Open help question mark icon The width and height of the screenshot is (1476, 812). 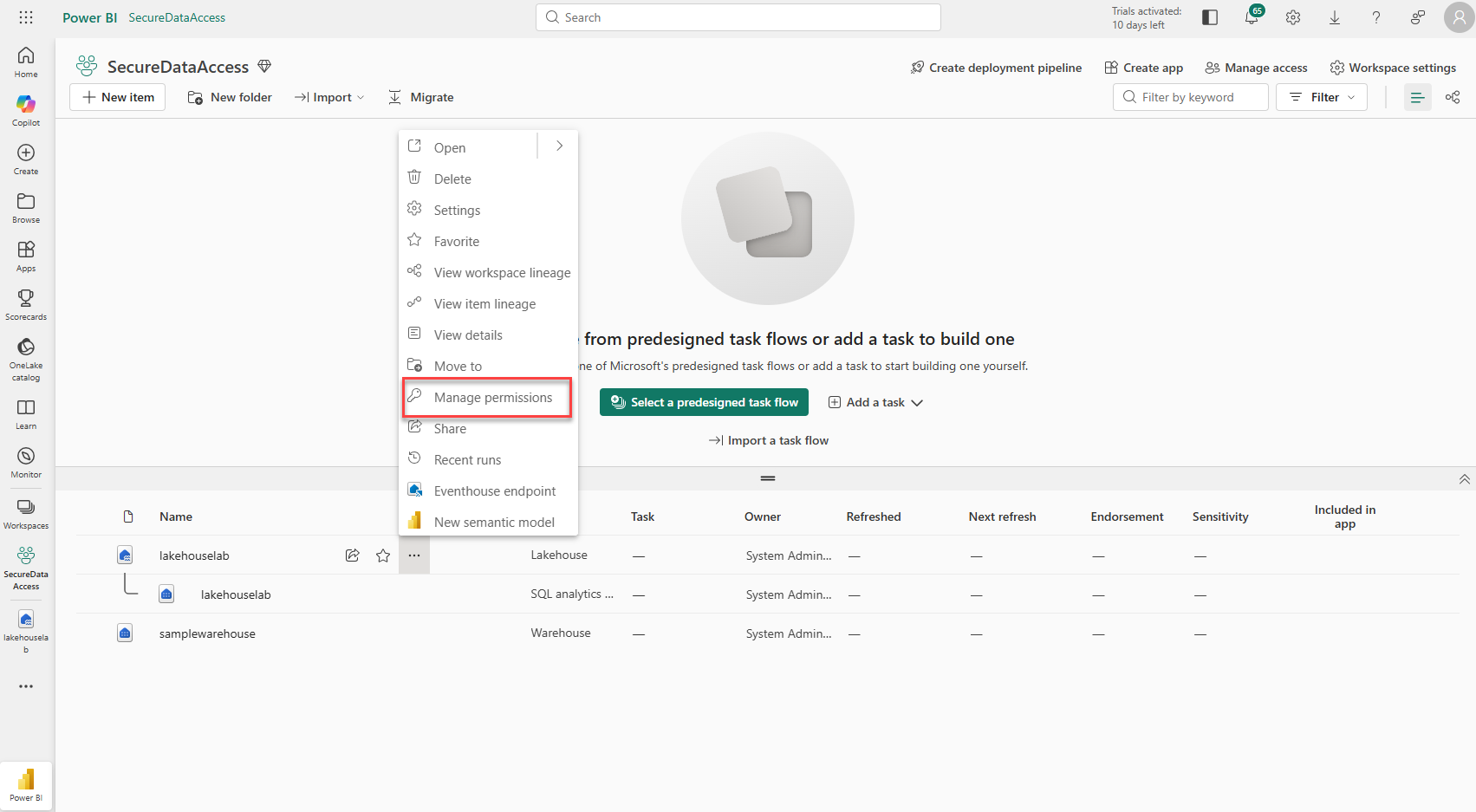coord(1376,17)
